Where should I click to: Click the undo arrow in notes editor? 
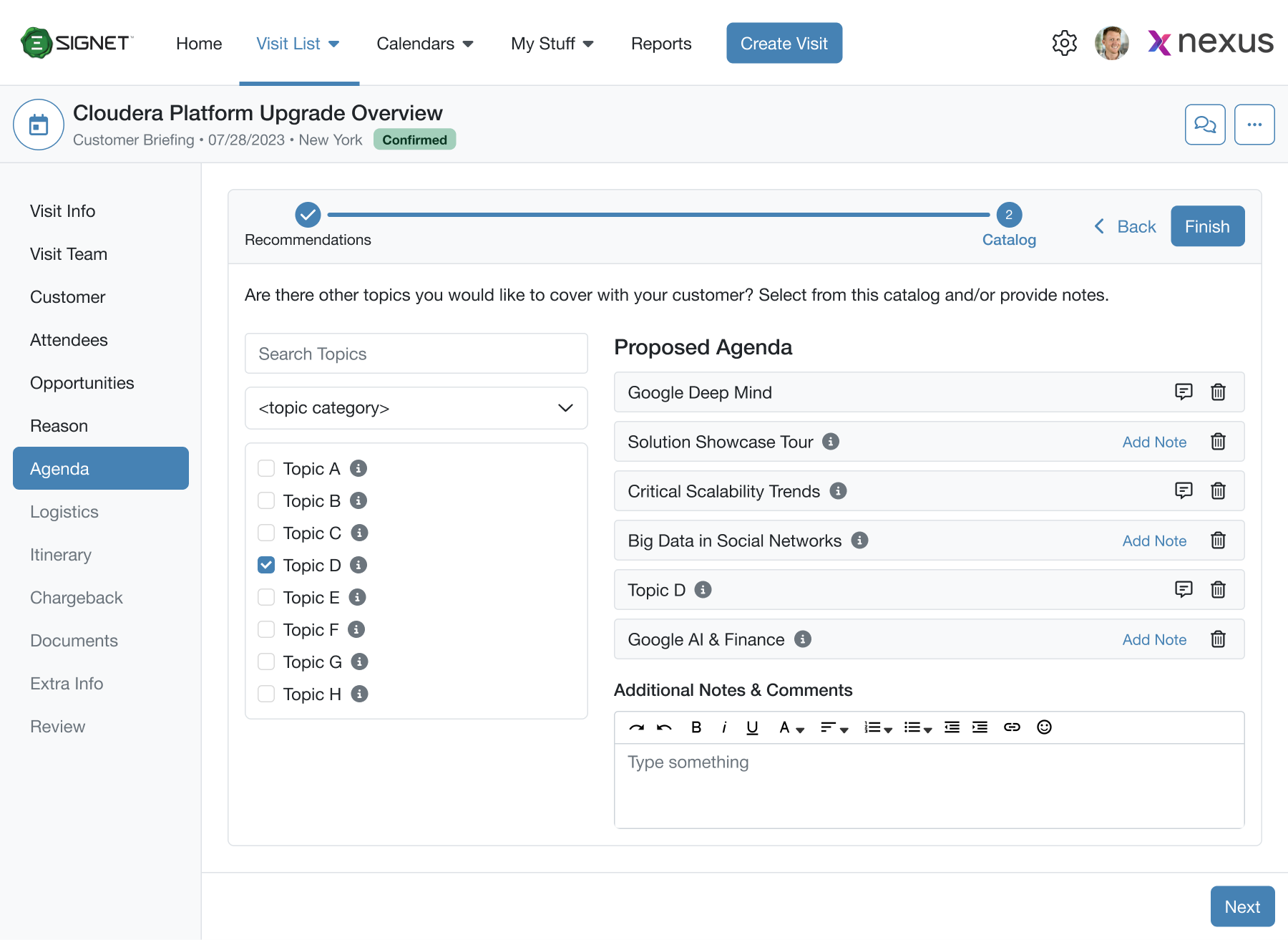tap(664, 727)
